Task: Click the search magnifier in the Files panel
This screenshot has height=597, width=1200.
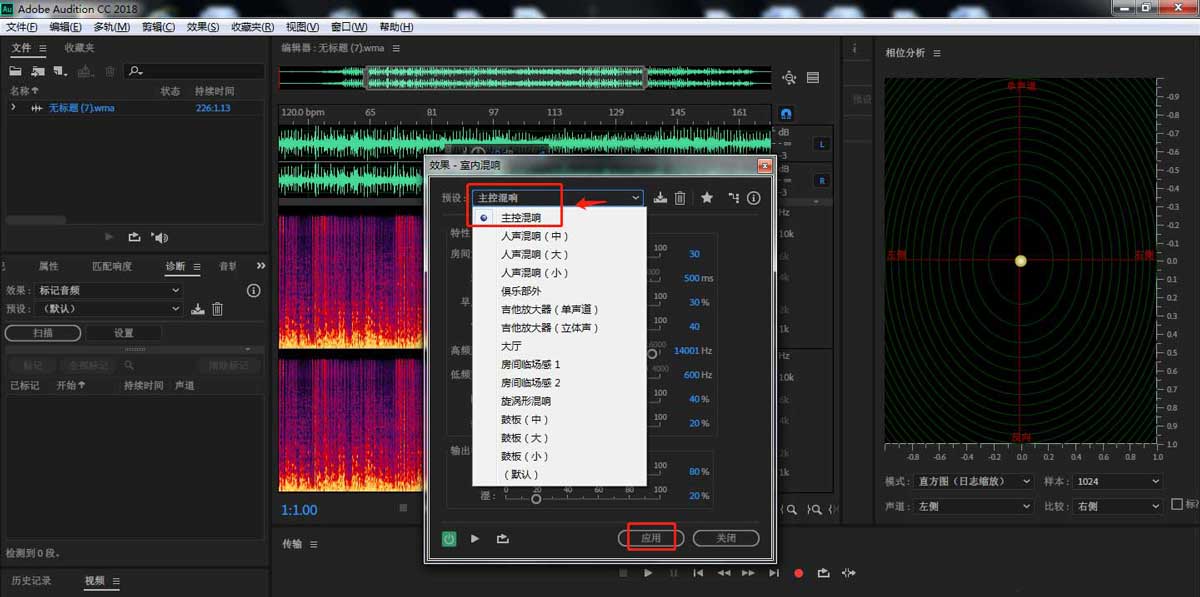Action: [x=134, y=71]
